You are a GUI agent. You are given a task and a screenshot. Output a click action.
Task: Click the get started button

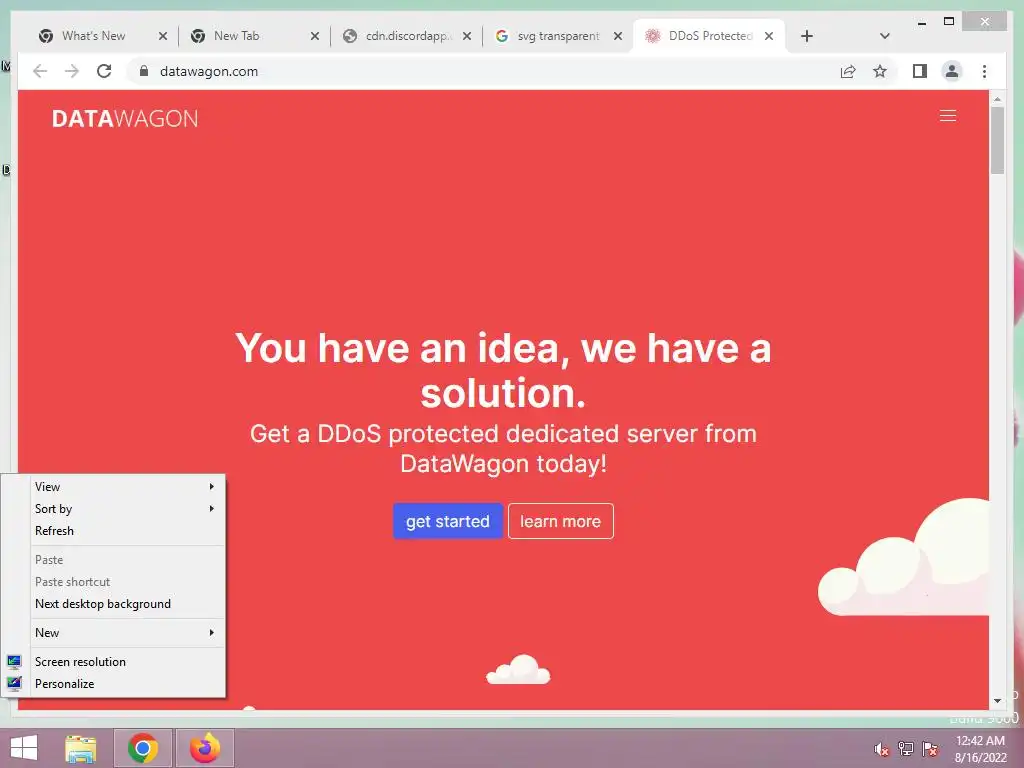pos(447,521)
